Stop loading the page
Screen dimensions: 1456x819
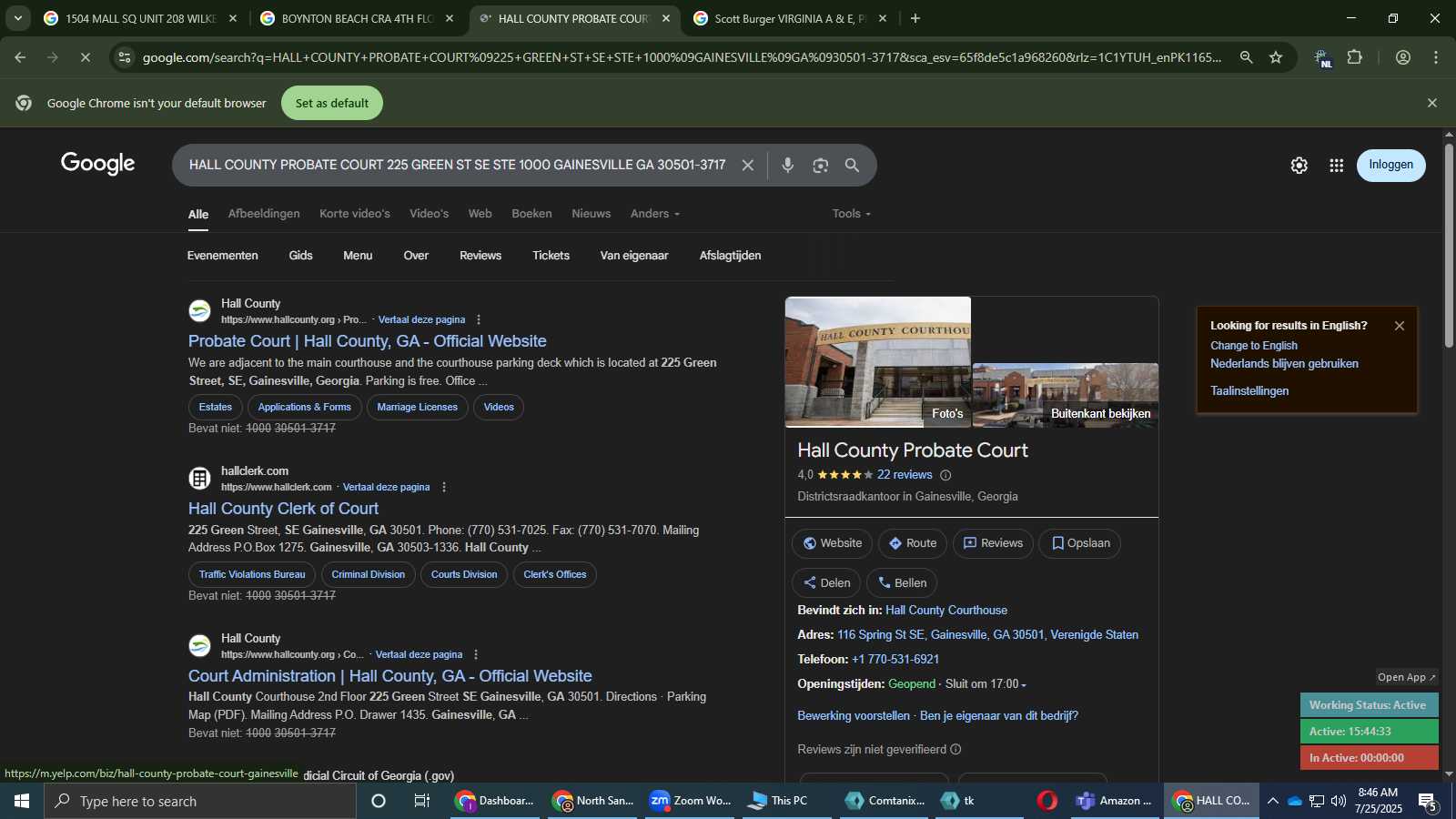pos(85,57)
